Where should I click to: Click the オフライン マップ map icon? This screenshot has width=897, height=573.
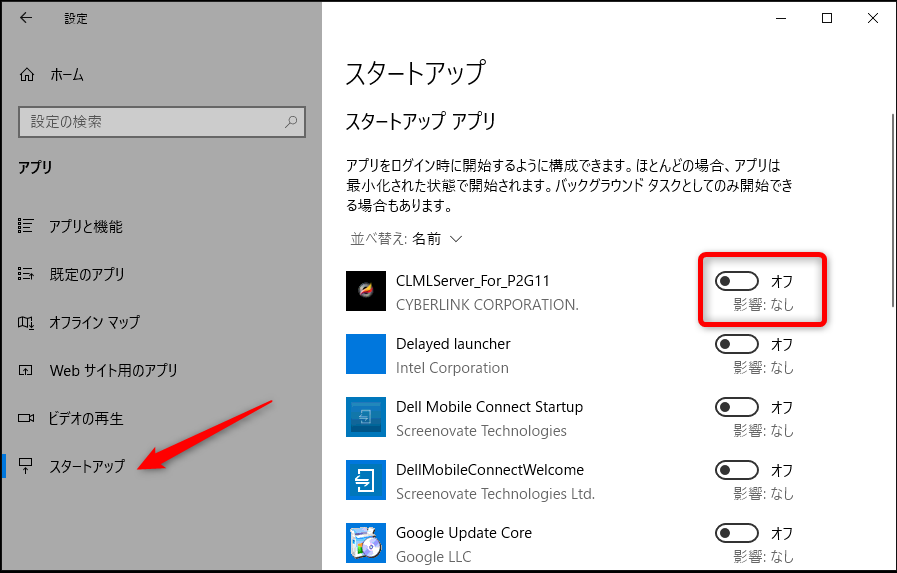(26, 323)
